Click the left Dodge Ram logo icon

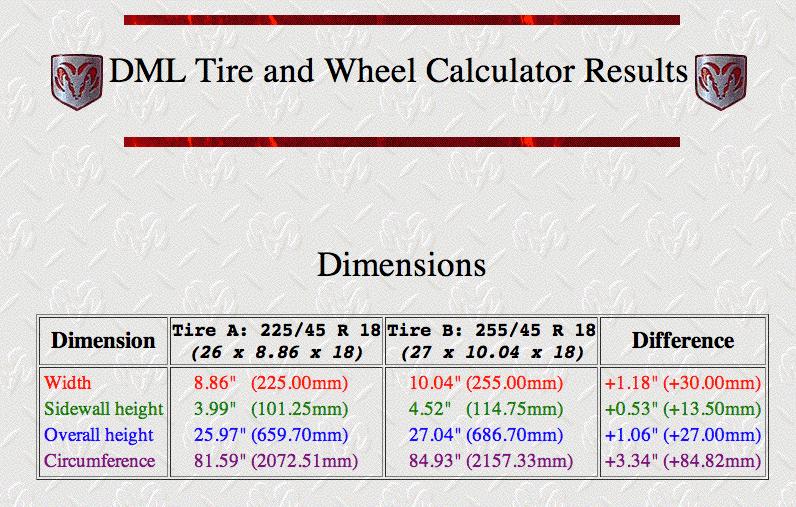(76, 81)
